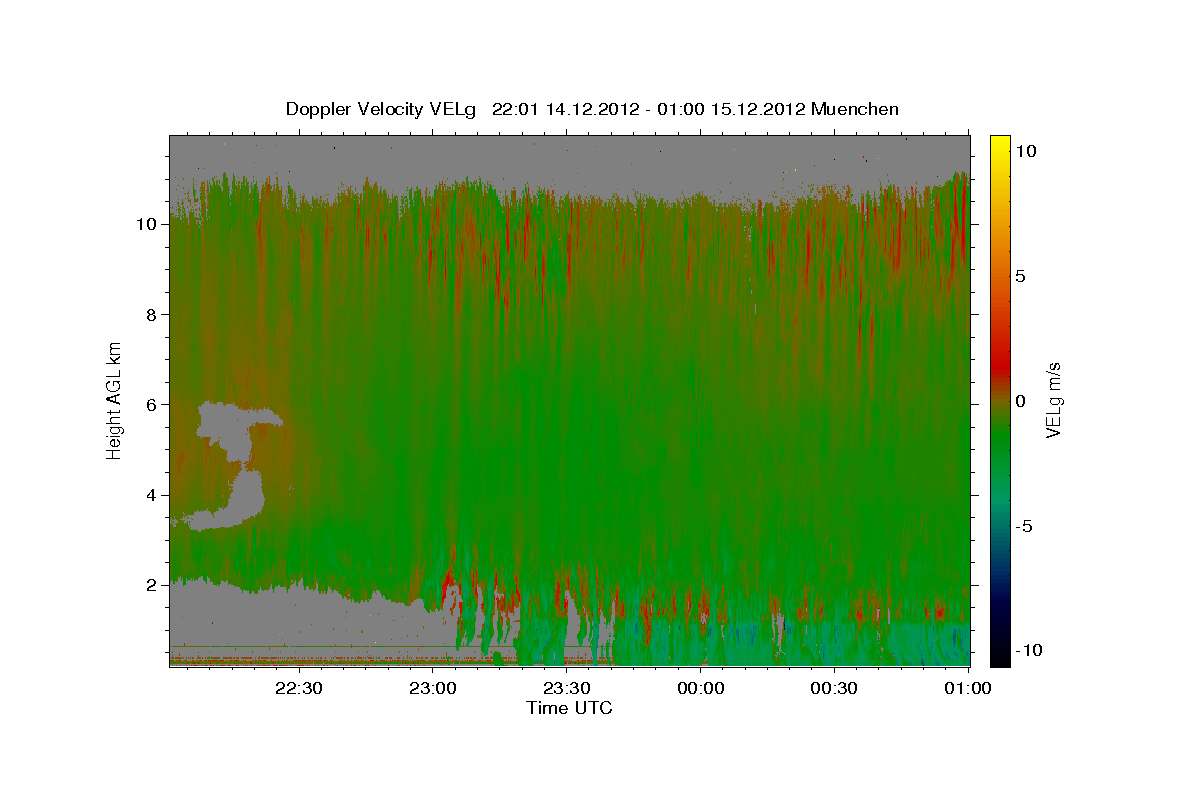Screen dimensions: 1200x800
Task: Click the height axis tick label 4
Action: click(x=154, y=495)
